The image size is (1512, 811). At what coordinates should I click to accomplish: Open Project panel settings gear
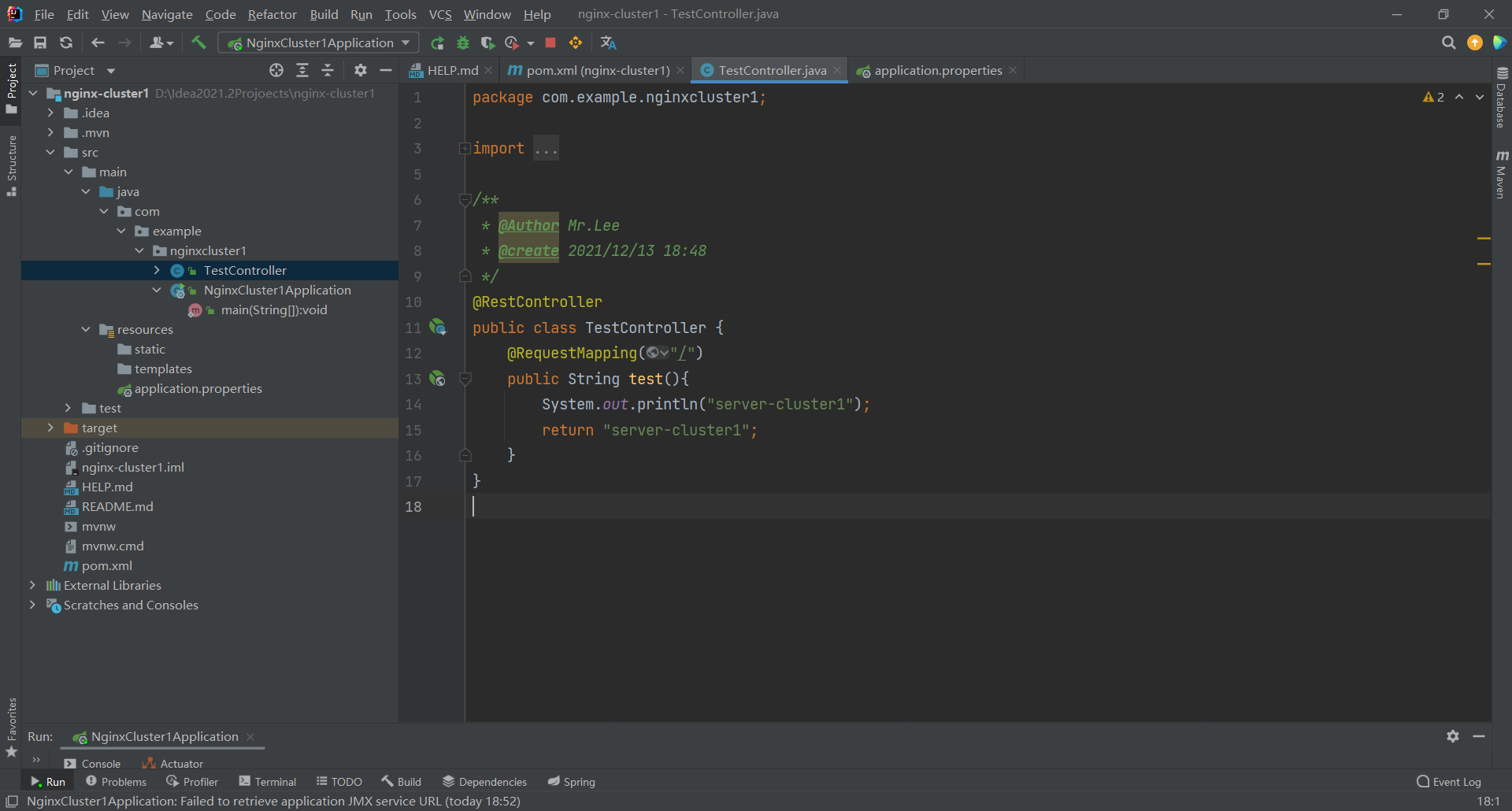pos(361,70)
